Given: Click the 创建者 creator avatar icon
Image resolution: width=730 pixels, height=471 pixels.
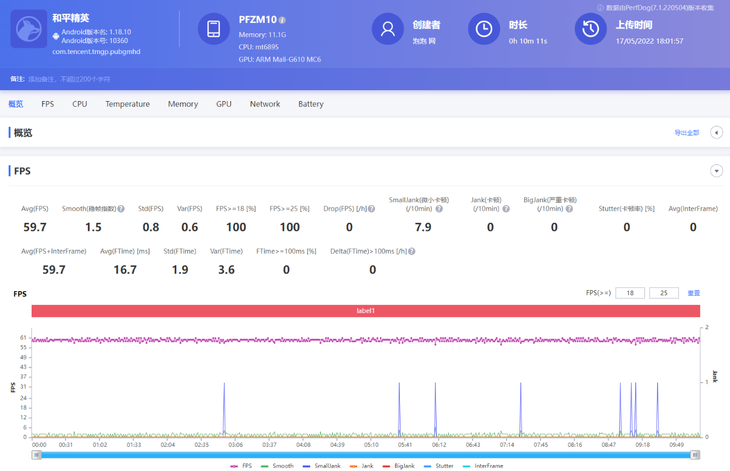Looking at the screenshot, I should [387, 30].
